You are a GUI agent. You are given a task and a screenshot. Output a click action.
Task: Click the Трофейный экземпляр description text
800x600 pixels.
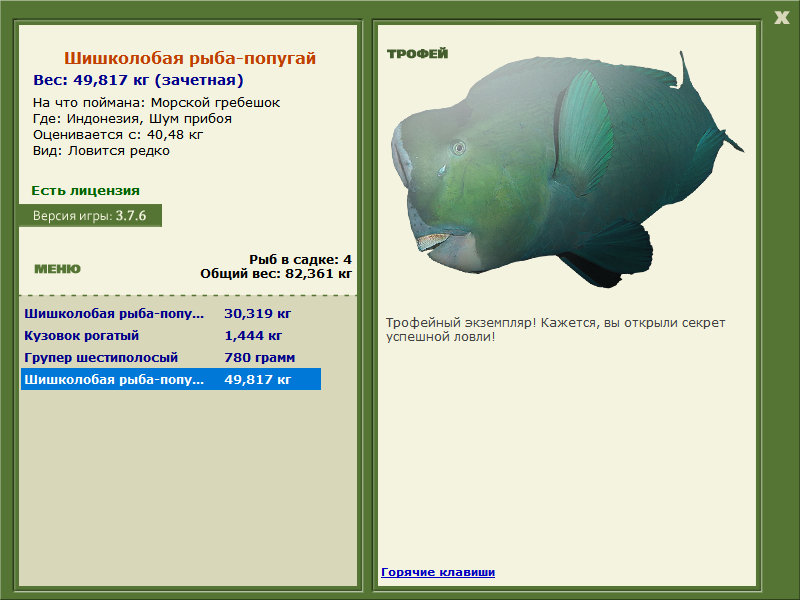tap(555, 330)
